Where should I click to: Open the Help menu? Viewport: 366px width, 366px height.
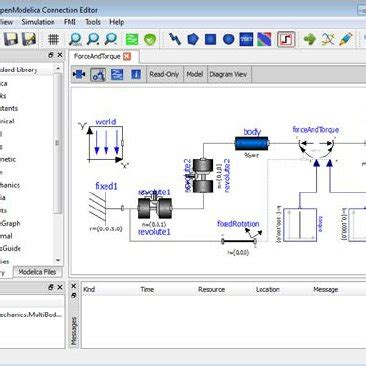117,22
